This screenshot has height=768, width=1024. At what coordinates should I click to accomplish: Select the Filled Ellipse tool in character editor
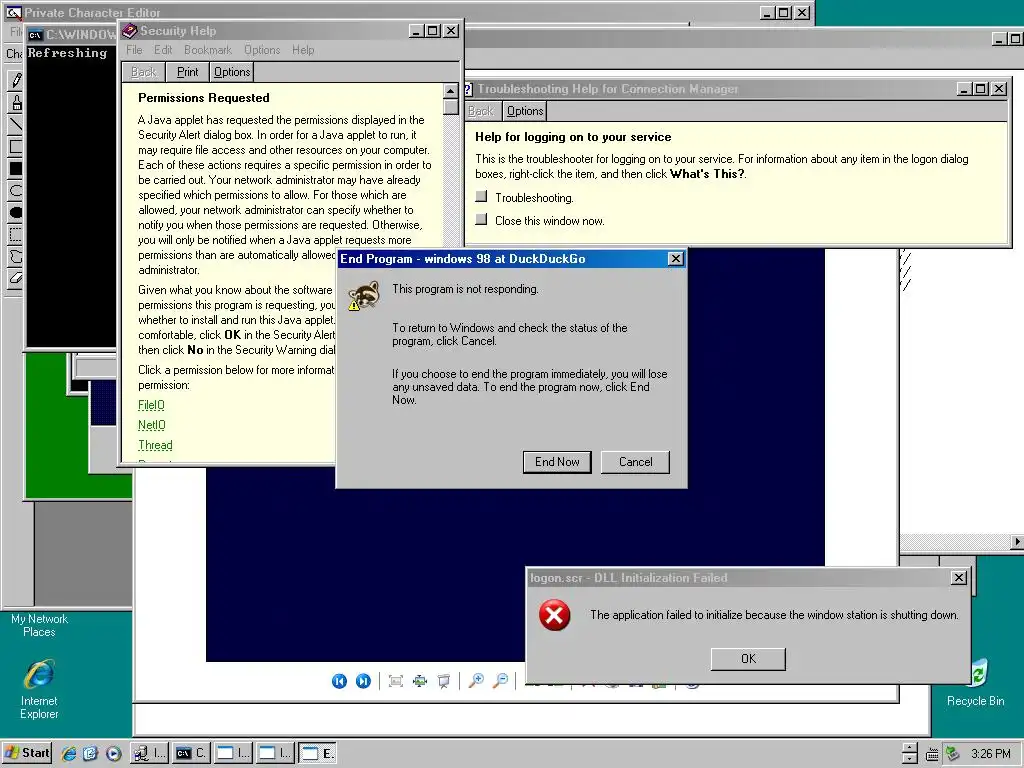point(16,212)
